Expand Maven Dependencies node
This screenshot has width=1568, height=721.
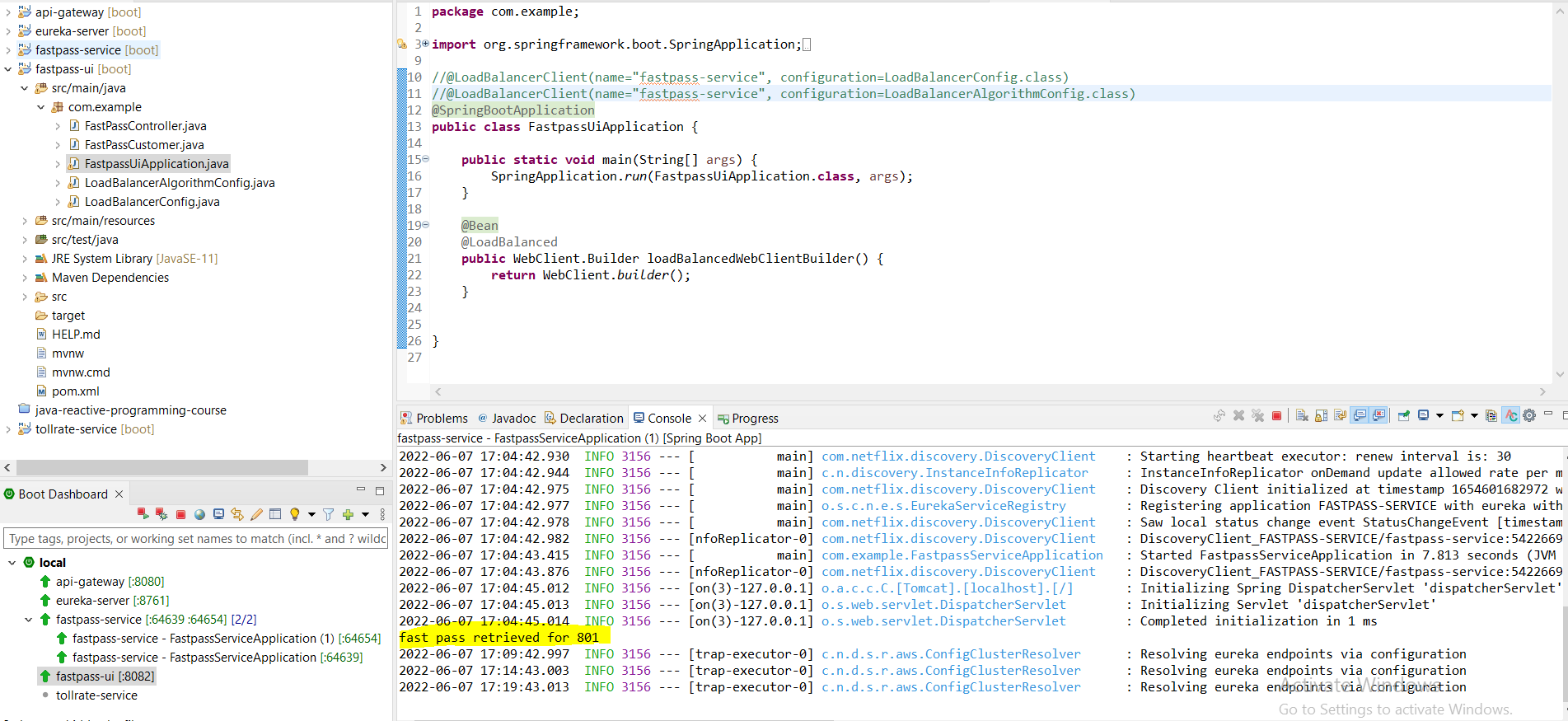(x=25, y=278)
